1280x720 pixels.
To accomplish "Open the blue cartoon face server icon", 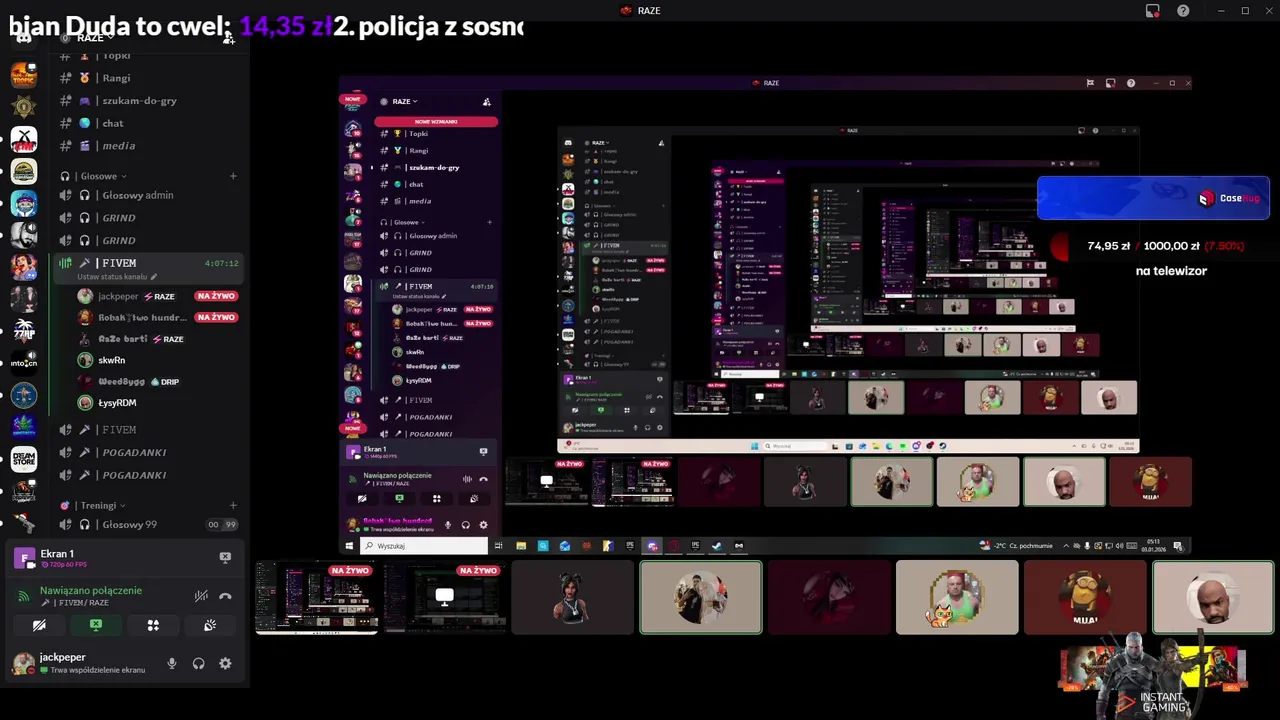I will [24, 204].
